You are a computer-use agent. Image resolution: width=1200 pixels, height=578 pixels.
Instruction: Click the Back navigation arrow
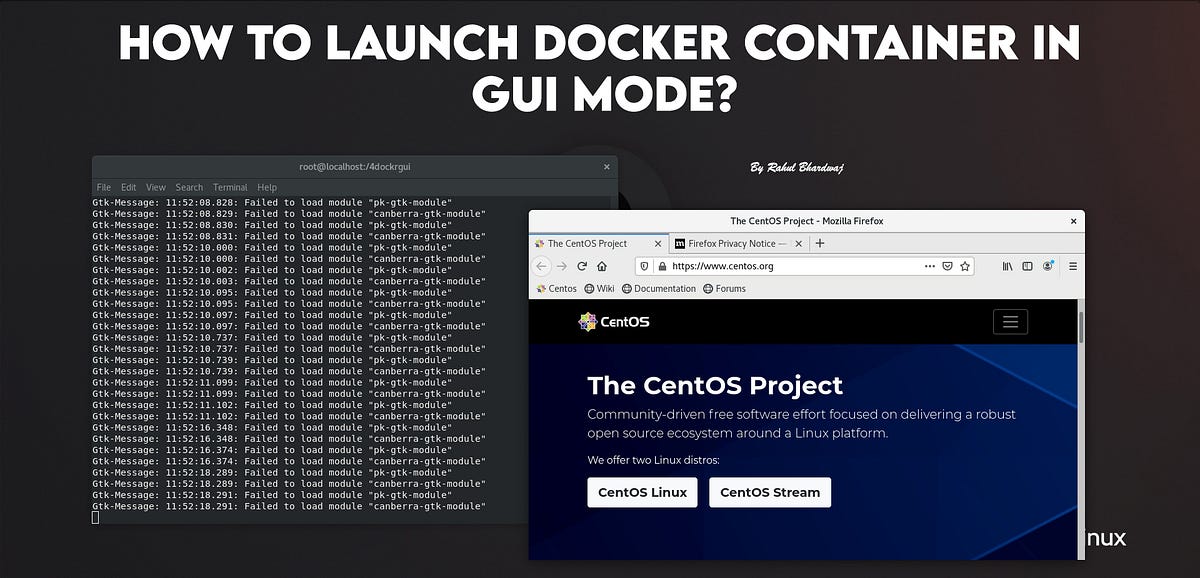(x=542, y=265)
